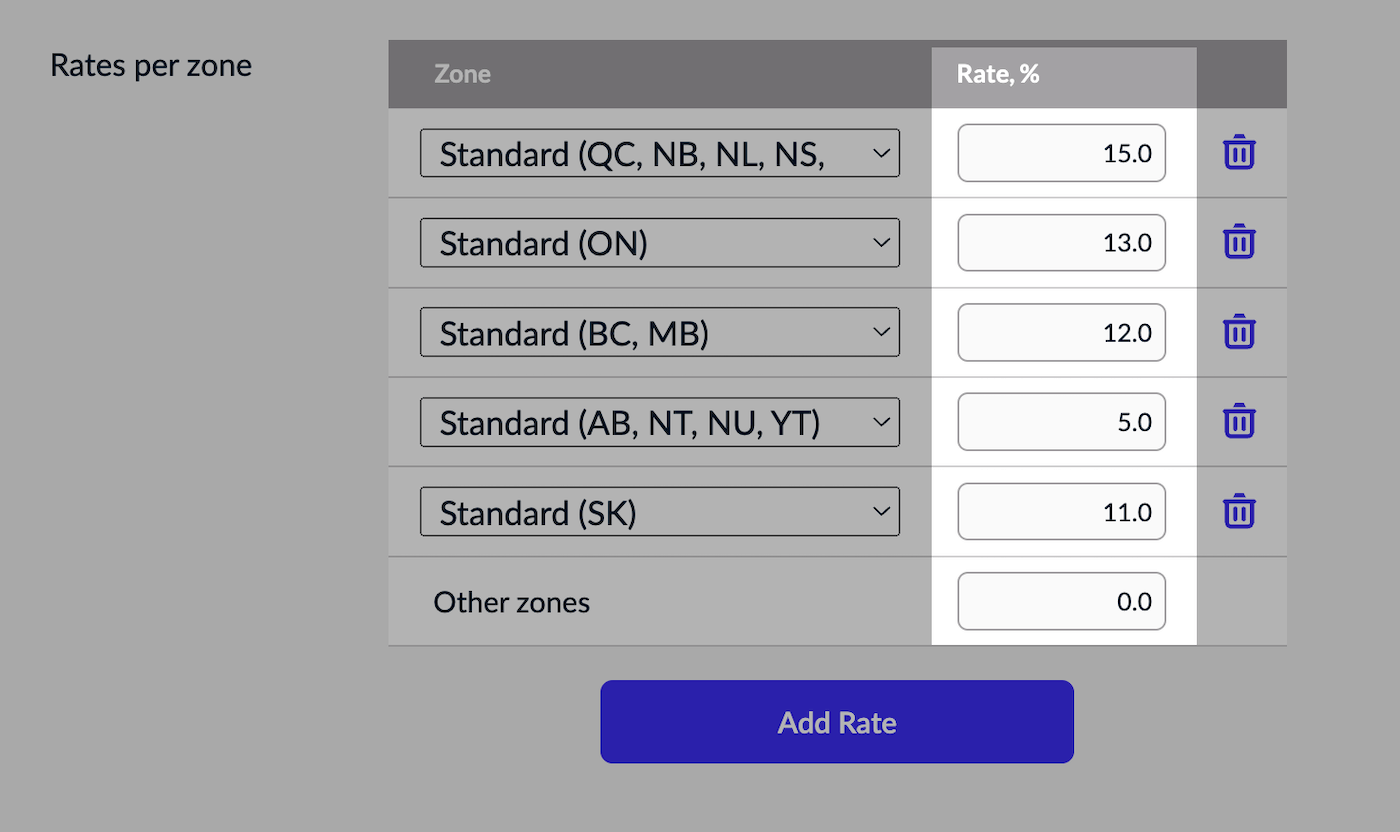Open the Standard (SK) zone dropdown

pyautogui.click(x=659, y=511)
